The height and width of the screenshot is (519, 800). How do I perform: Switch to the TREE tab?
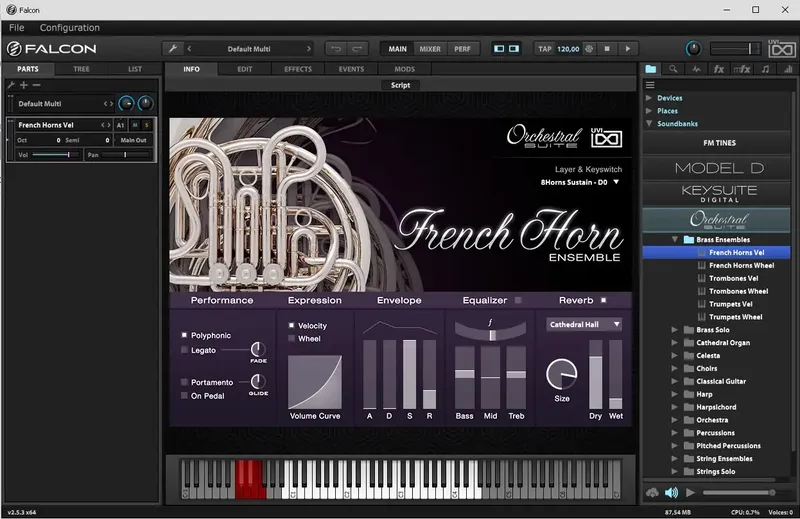tap(81, 69)
